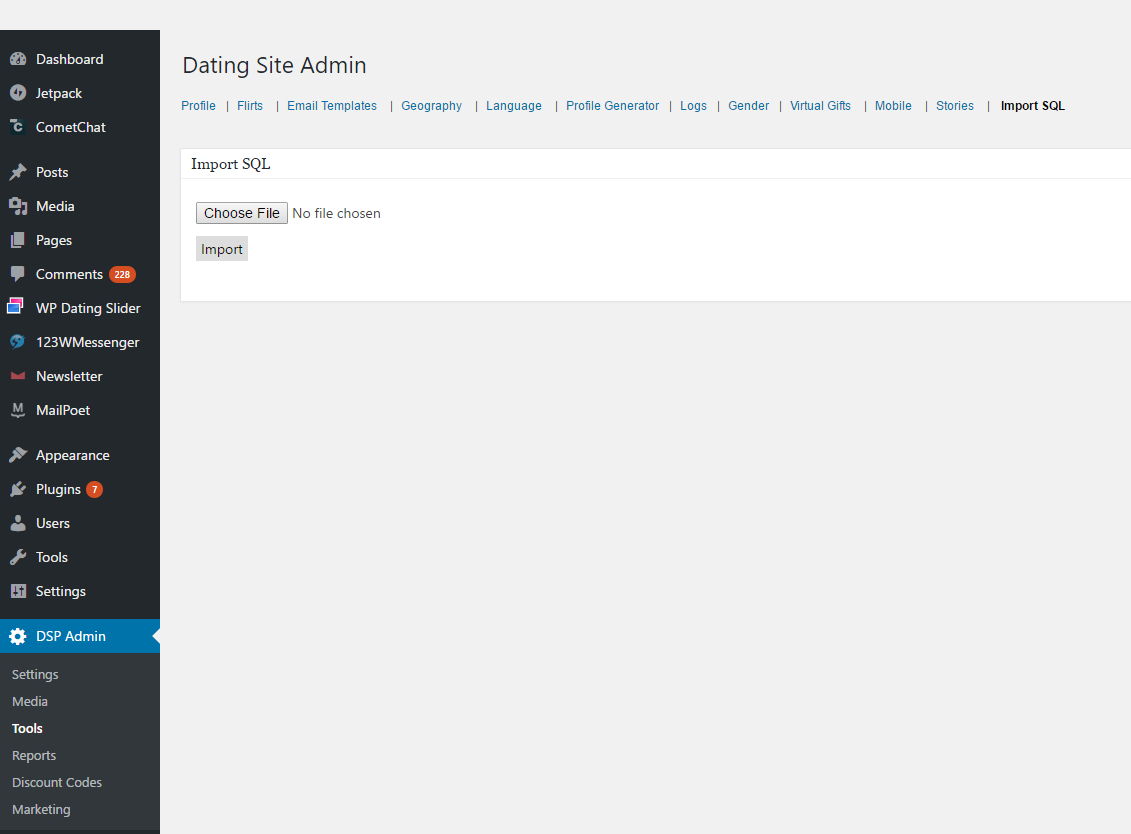Click the Appearance paintbrush icon
This screenshot has width=1131, height=834.
click(18, 455)
